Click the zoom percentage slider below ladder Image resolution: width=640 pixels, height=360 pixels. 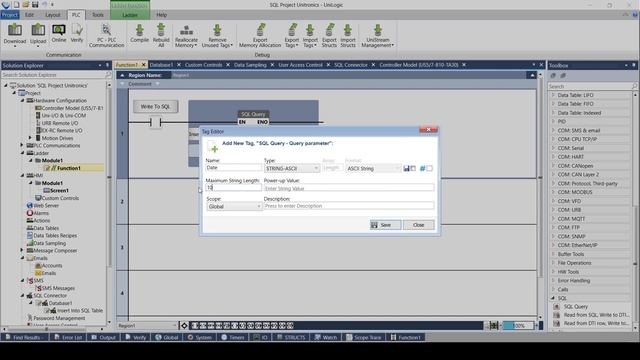coord(518,326)
